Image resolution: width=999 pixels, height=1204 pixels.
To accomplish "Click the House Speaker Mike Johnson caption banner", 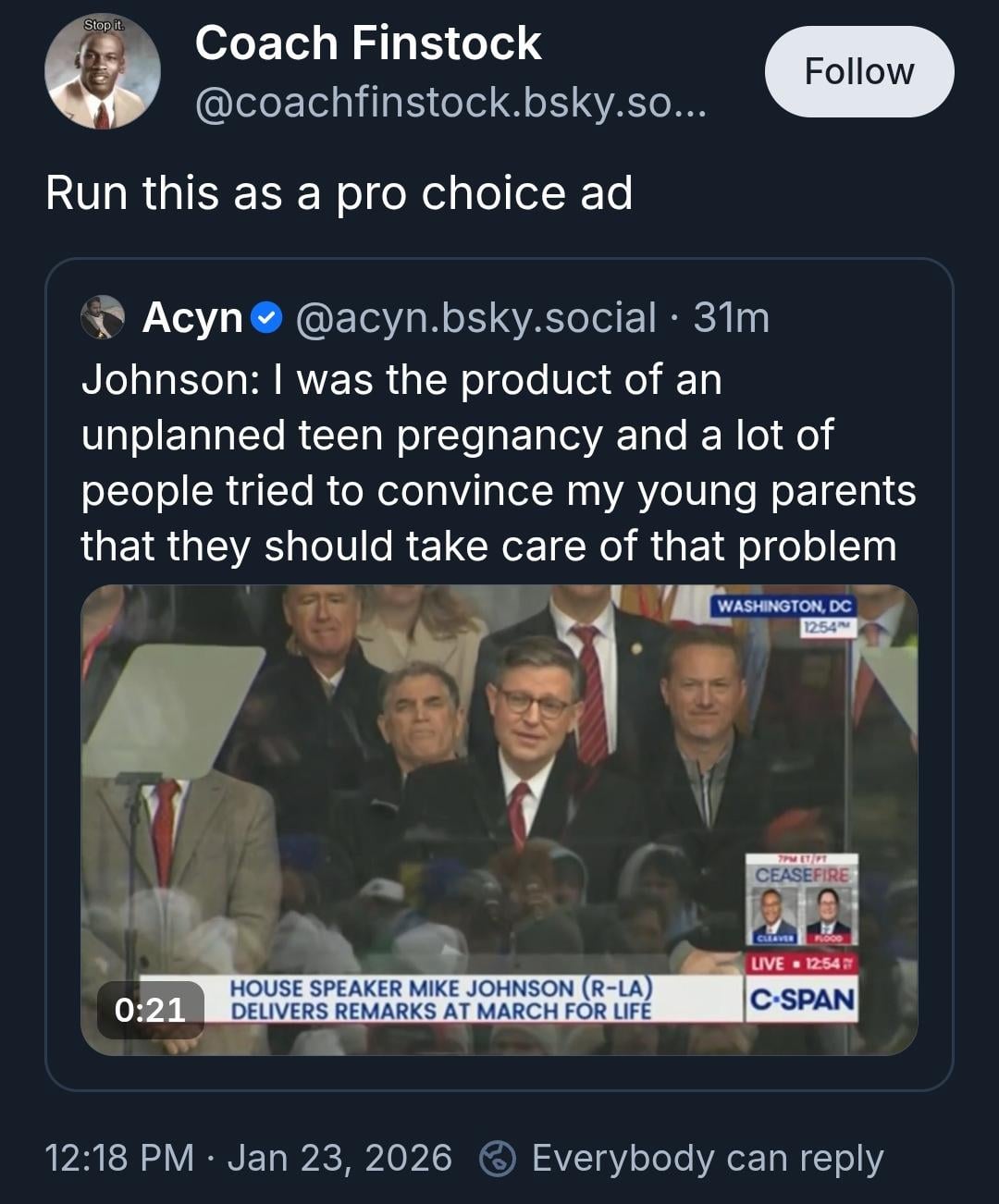I will pos(440,1000).
